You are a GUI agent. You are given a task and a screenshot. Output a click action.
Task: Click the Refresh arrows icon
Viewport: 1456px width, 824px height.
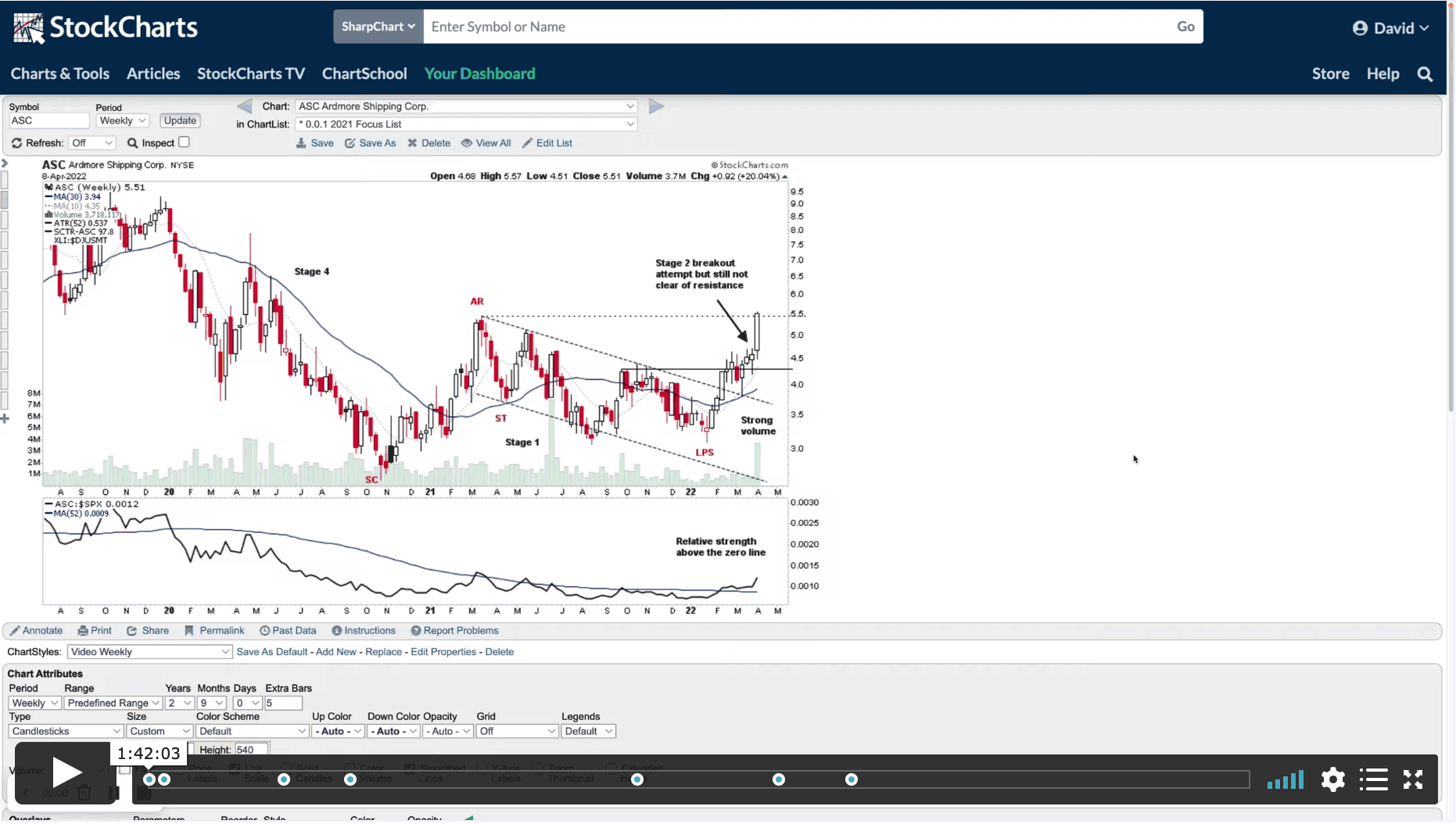pyautogui.click(x=16, y=143)
